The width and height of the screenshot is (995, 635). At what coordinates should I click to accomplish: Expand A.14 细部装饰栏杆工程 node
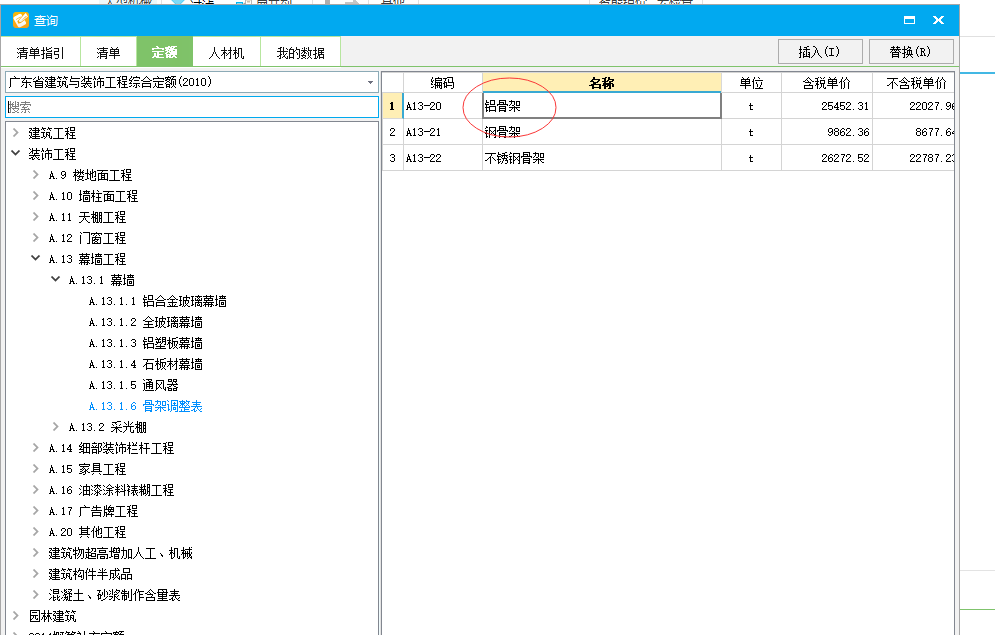[36, 447]
